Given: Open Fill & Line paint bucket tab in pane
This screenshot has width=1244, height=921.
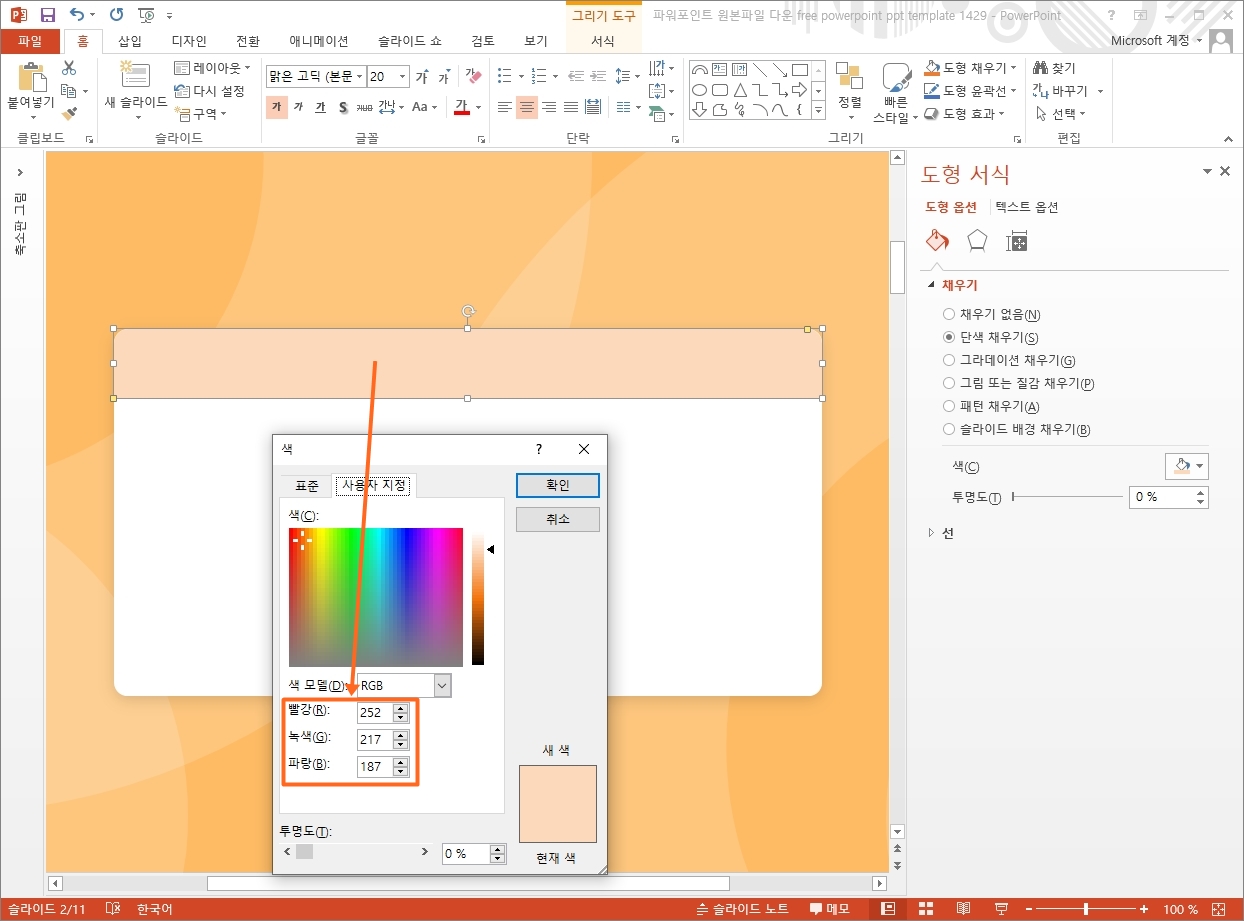Looking at the screenshot, I should pos(937,241).
